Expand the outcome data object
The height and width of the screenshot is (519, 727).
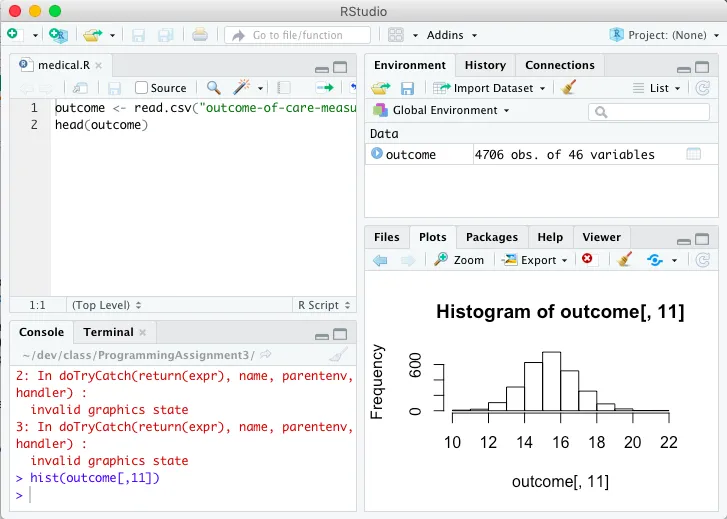377,154
